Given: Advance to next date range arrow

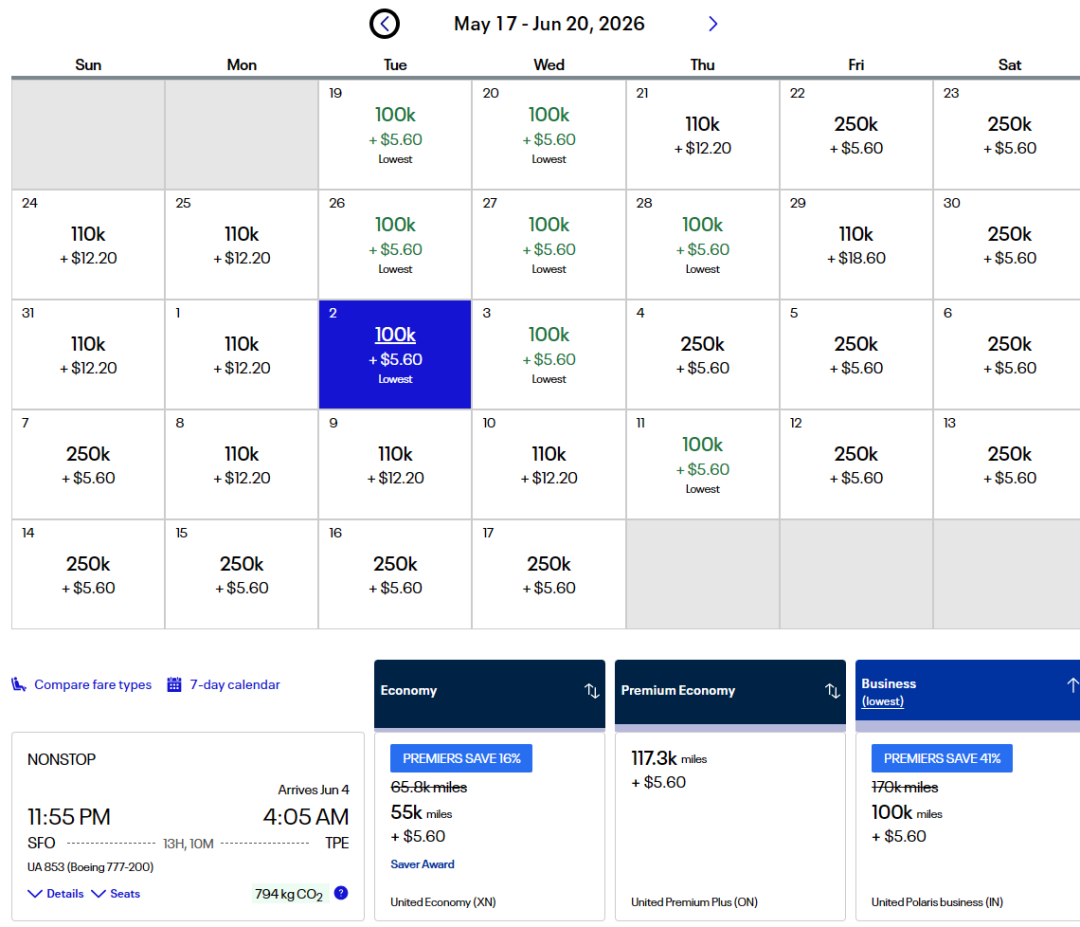Looking at the screenshot, I should [x=713, y=24].
